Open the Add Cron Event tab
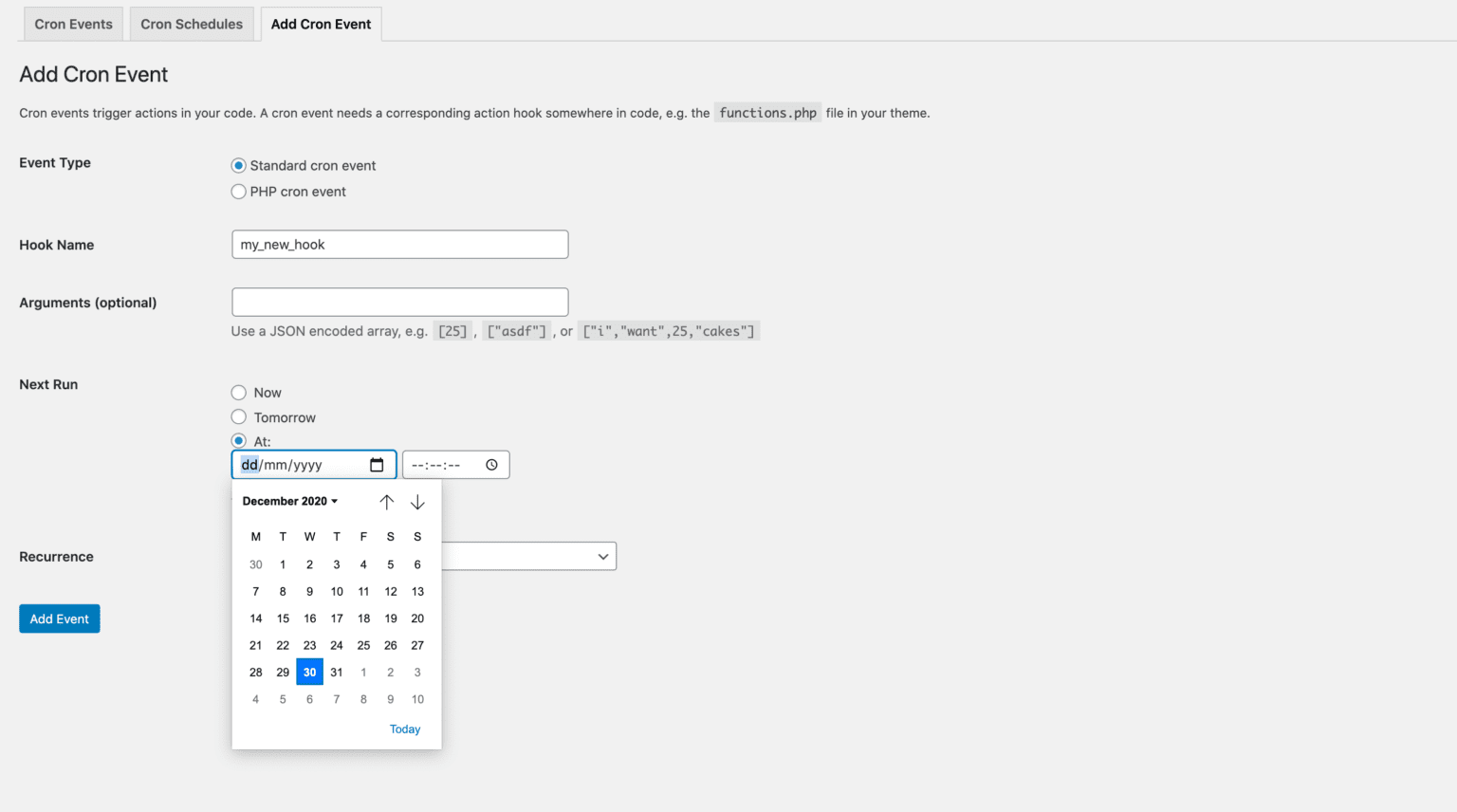Image resolution: width=1457 pixels, height=812 pixels. [x=321, y=24]
